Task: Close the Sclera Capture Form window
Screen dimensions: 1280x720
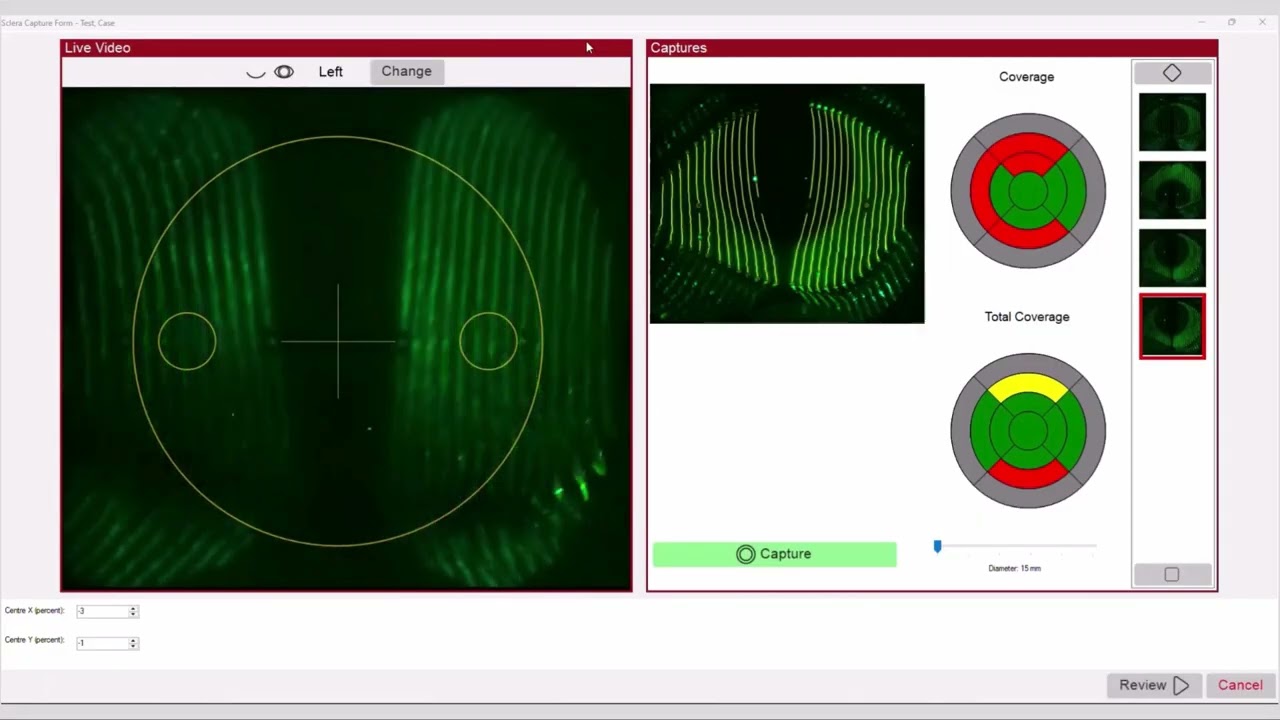Action: point(1262,22)
